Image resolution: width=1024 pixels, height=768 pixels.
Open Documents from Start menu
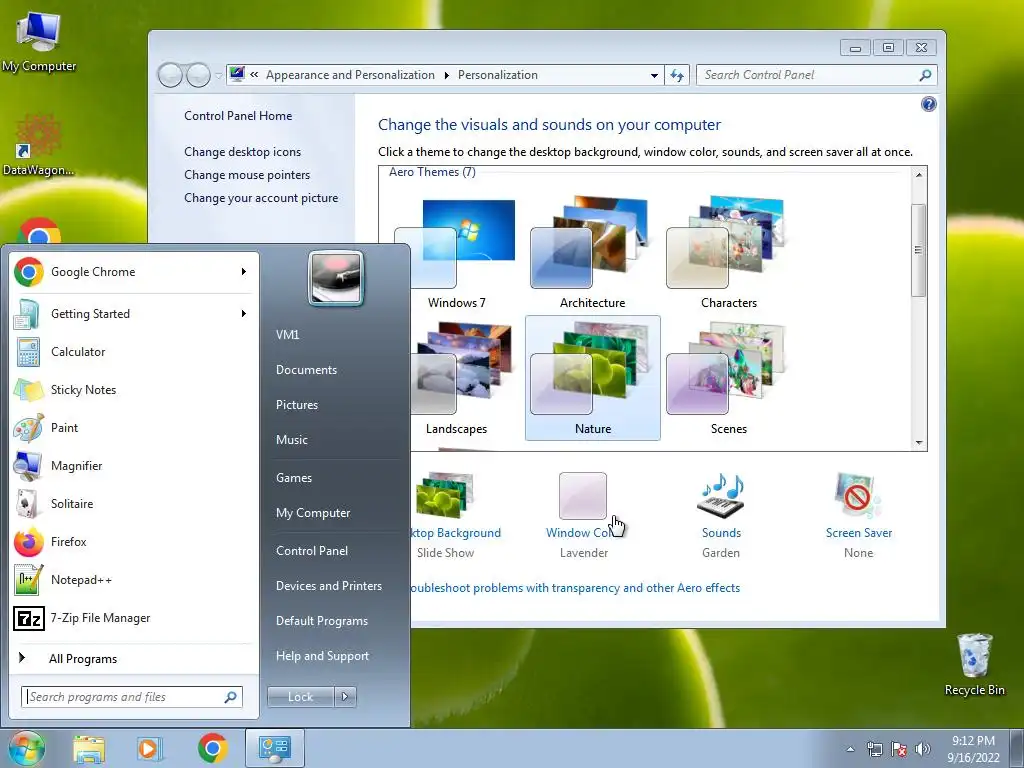[306, 370]
